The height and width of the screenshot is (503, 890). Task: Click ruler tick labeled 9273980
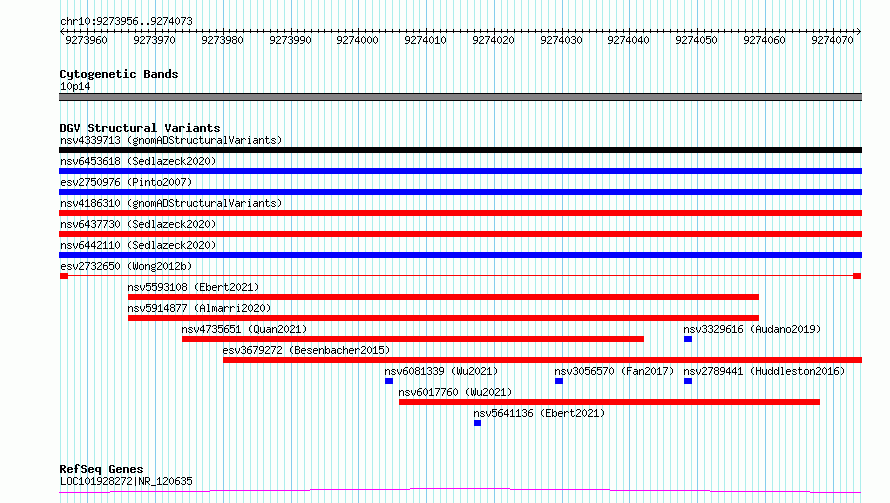click(222, 40)
